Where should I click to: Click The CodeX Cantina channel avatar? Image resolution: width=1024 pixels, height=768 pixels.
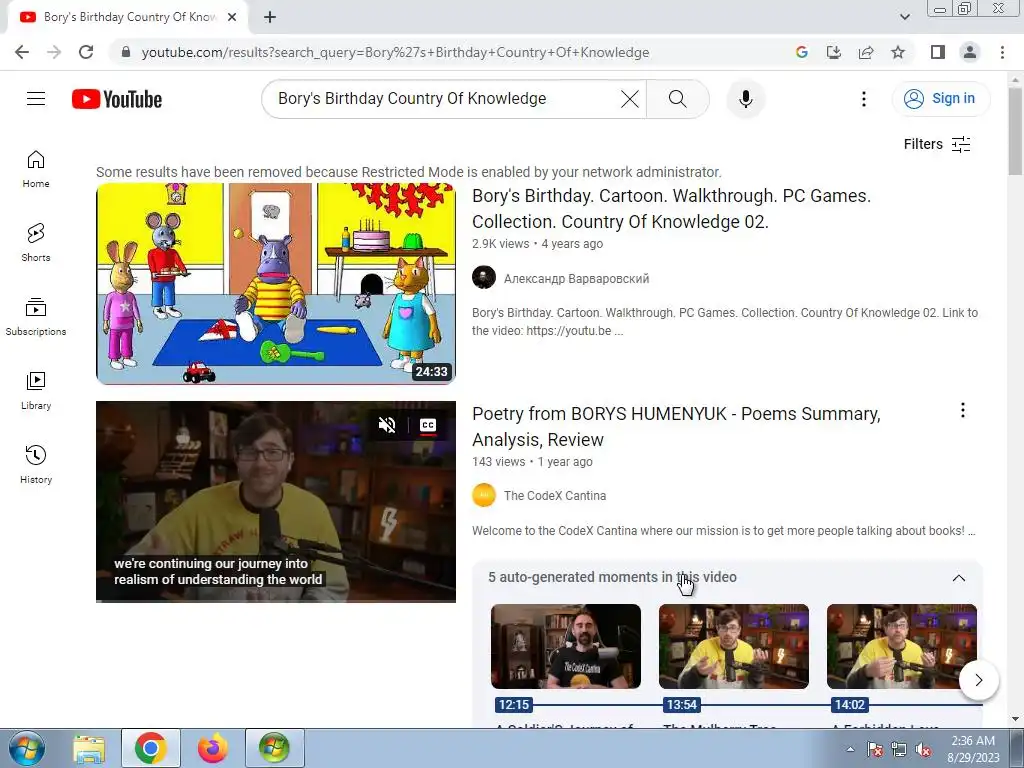484,495
